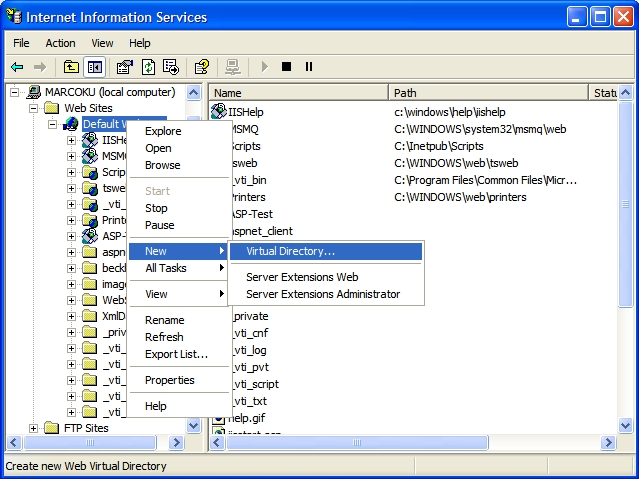Screen dimensions: 639x479
Task: Collapse the Web Sites tree node
Action: (33, 108)
